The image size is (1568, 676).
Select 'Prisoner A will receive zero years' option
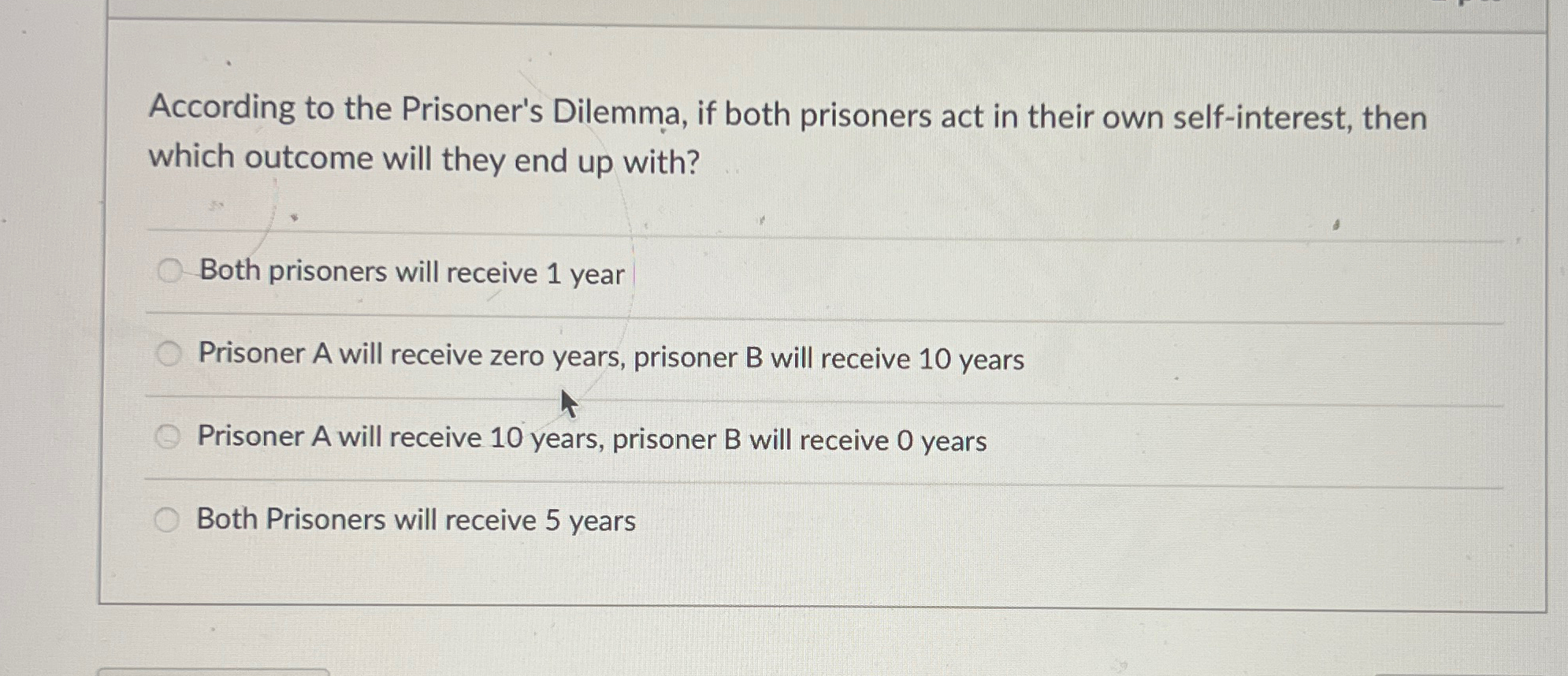tap(169, 354)
